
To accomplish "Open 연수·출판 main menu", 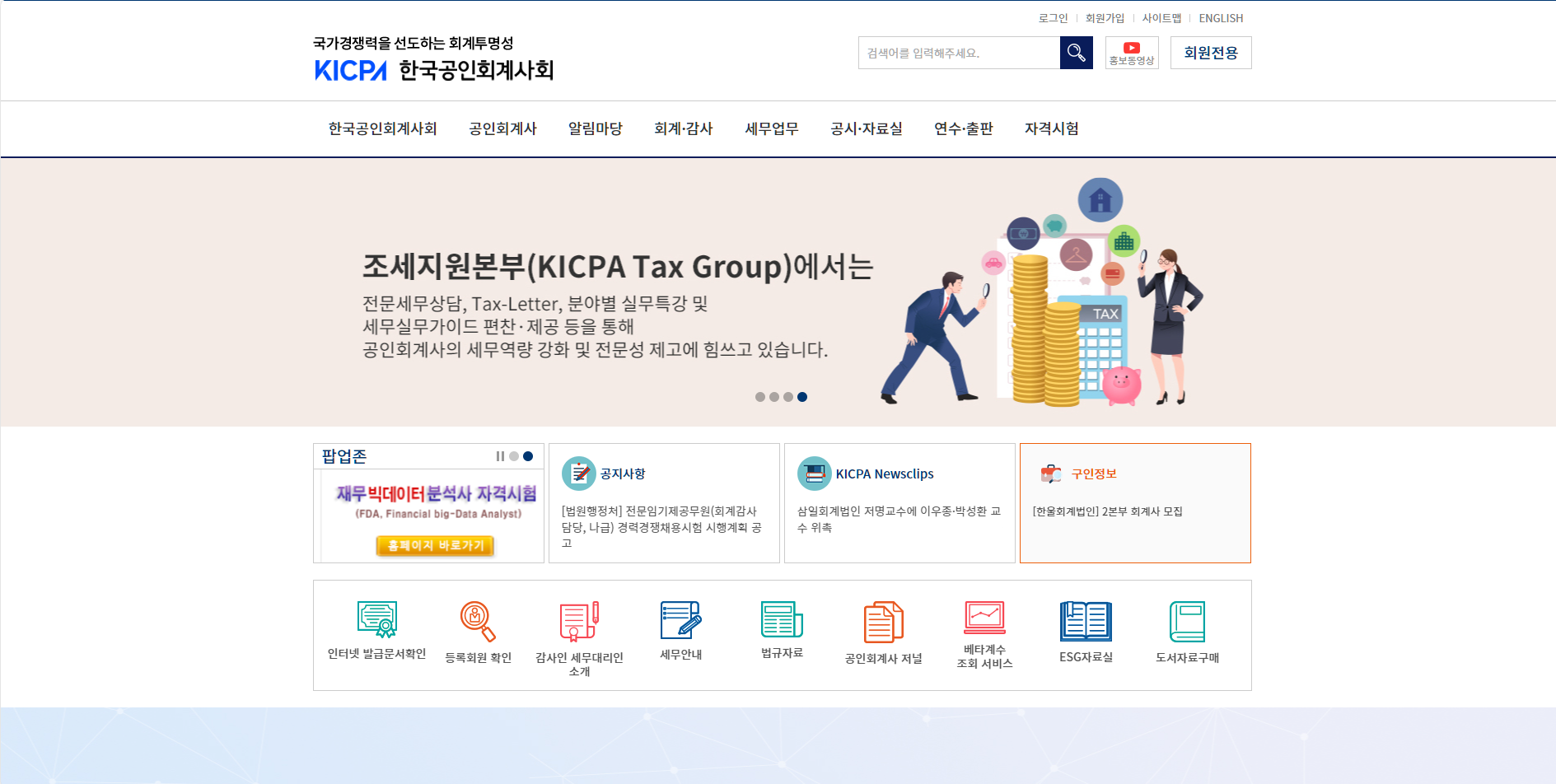I will coord(963,128).
